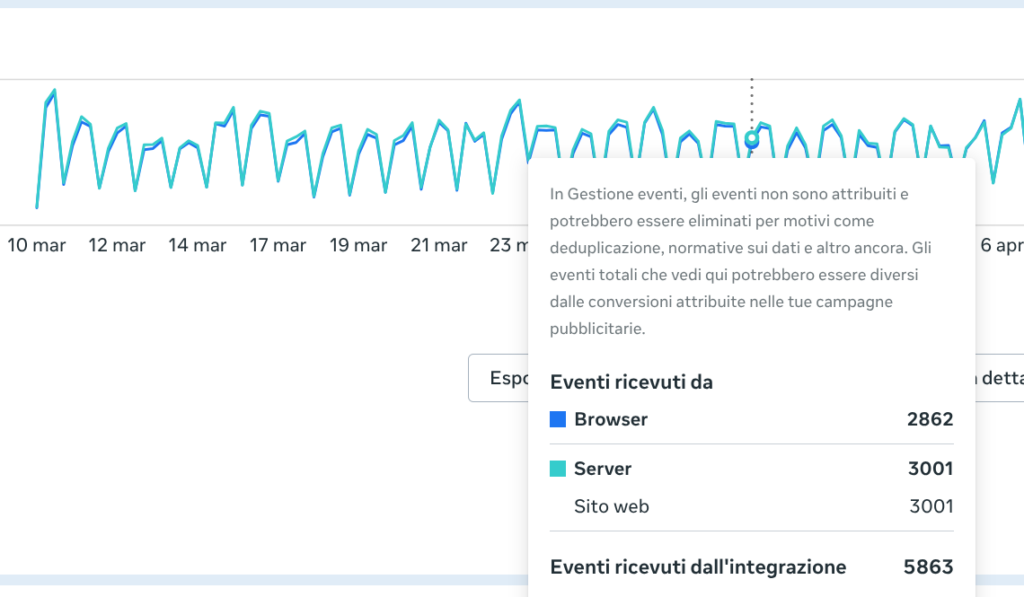Click the 'Server' legend label

click(x=603, y=469)
